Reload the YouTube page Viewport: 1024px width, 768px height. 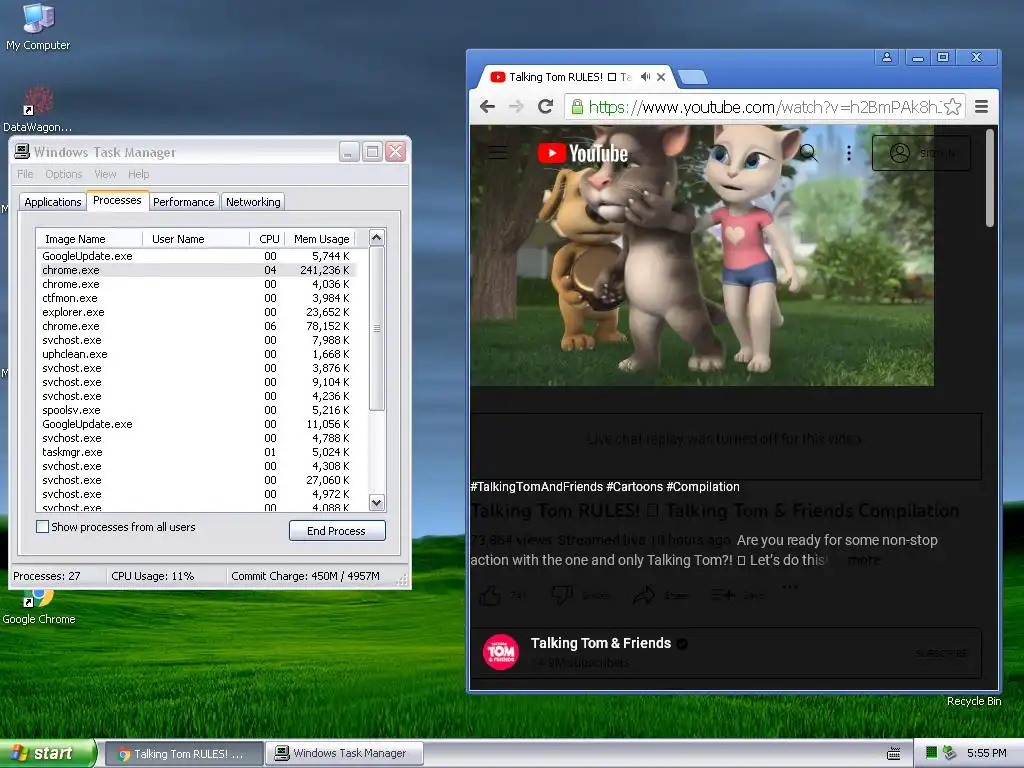click(545, 106)
